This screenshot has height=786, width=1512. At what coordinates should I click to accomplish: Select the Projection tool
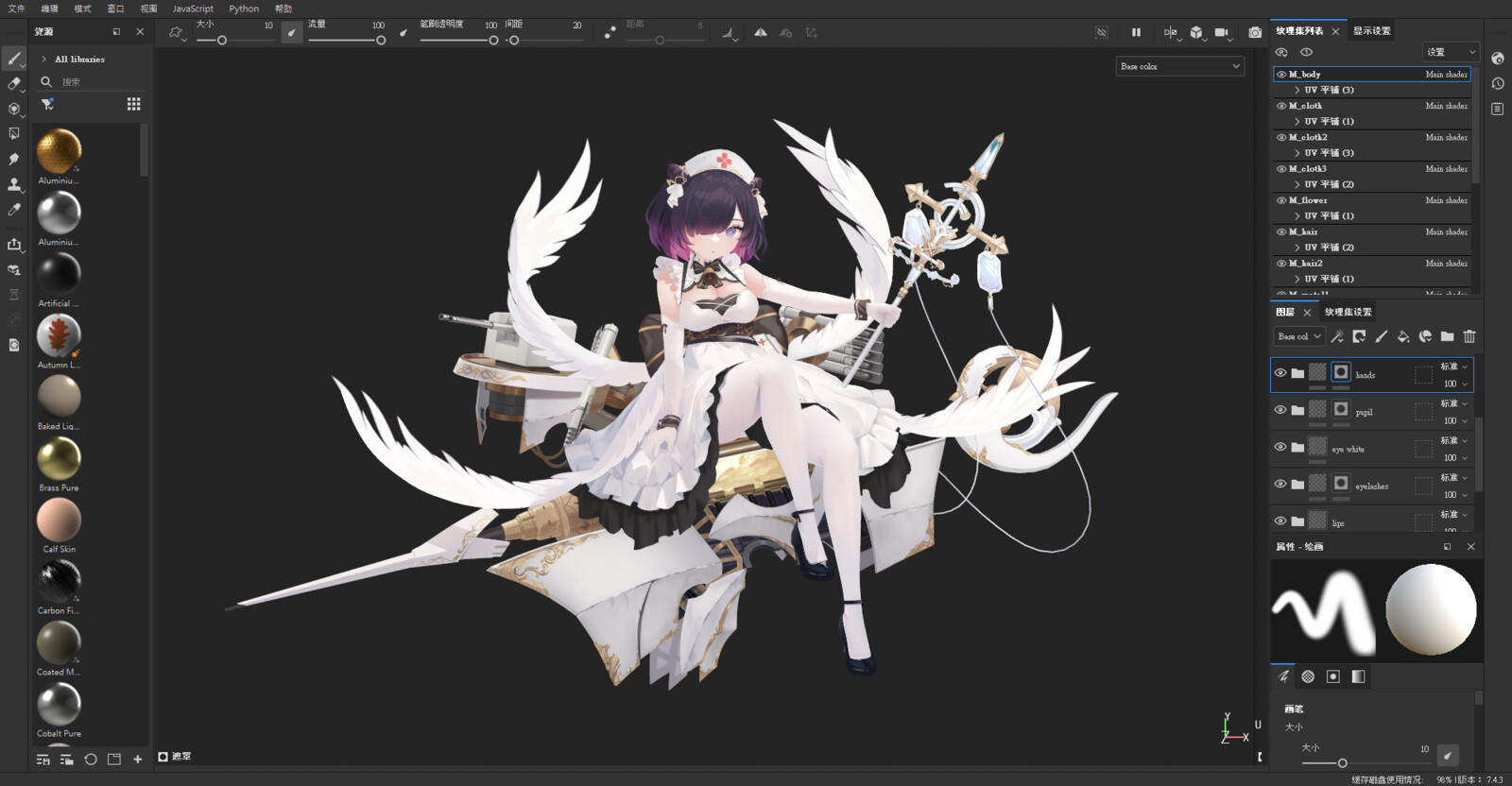14,109
